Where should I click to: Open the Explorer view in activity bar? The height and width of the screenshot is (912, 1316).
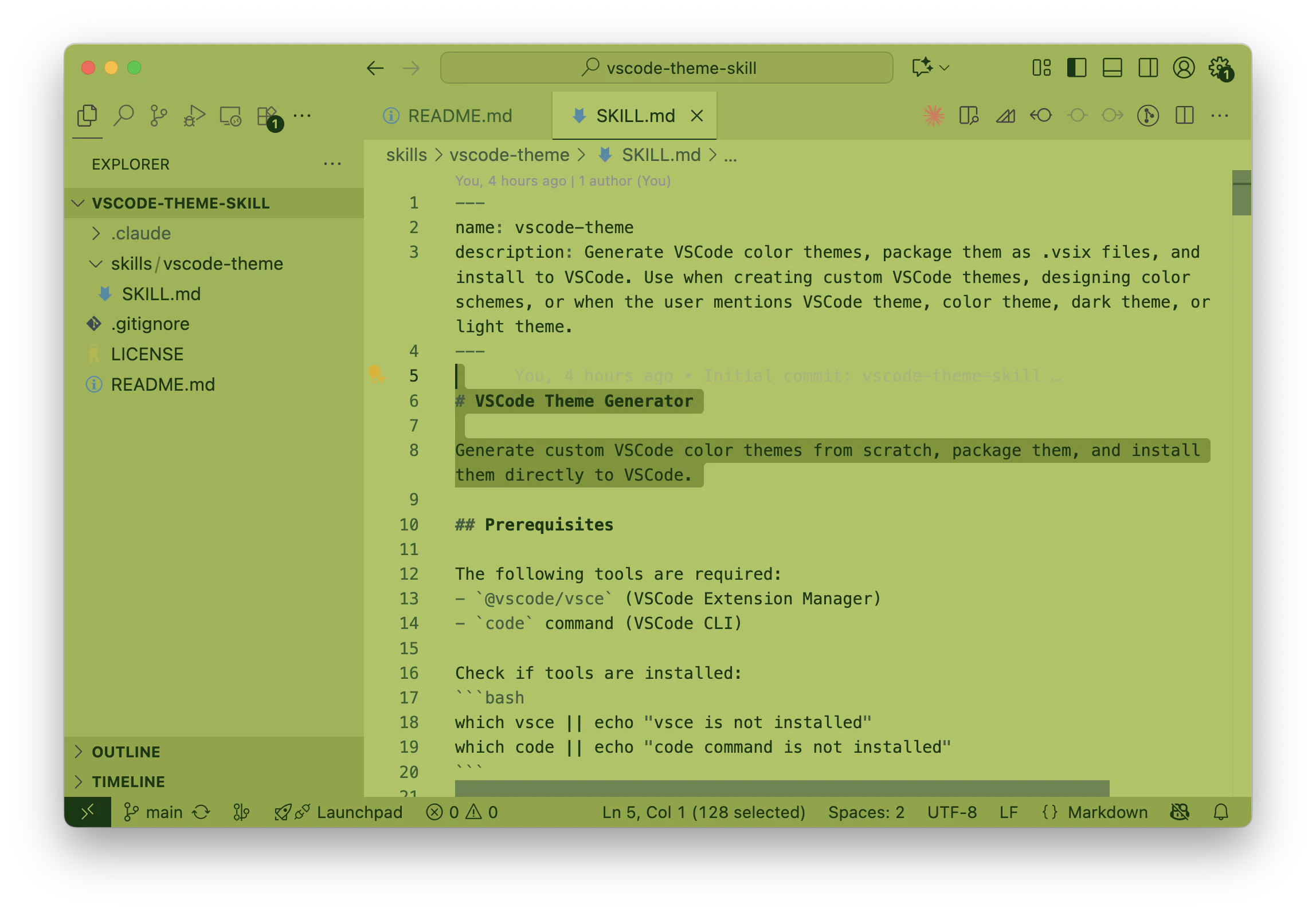tap(87, 116)
